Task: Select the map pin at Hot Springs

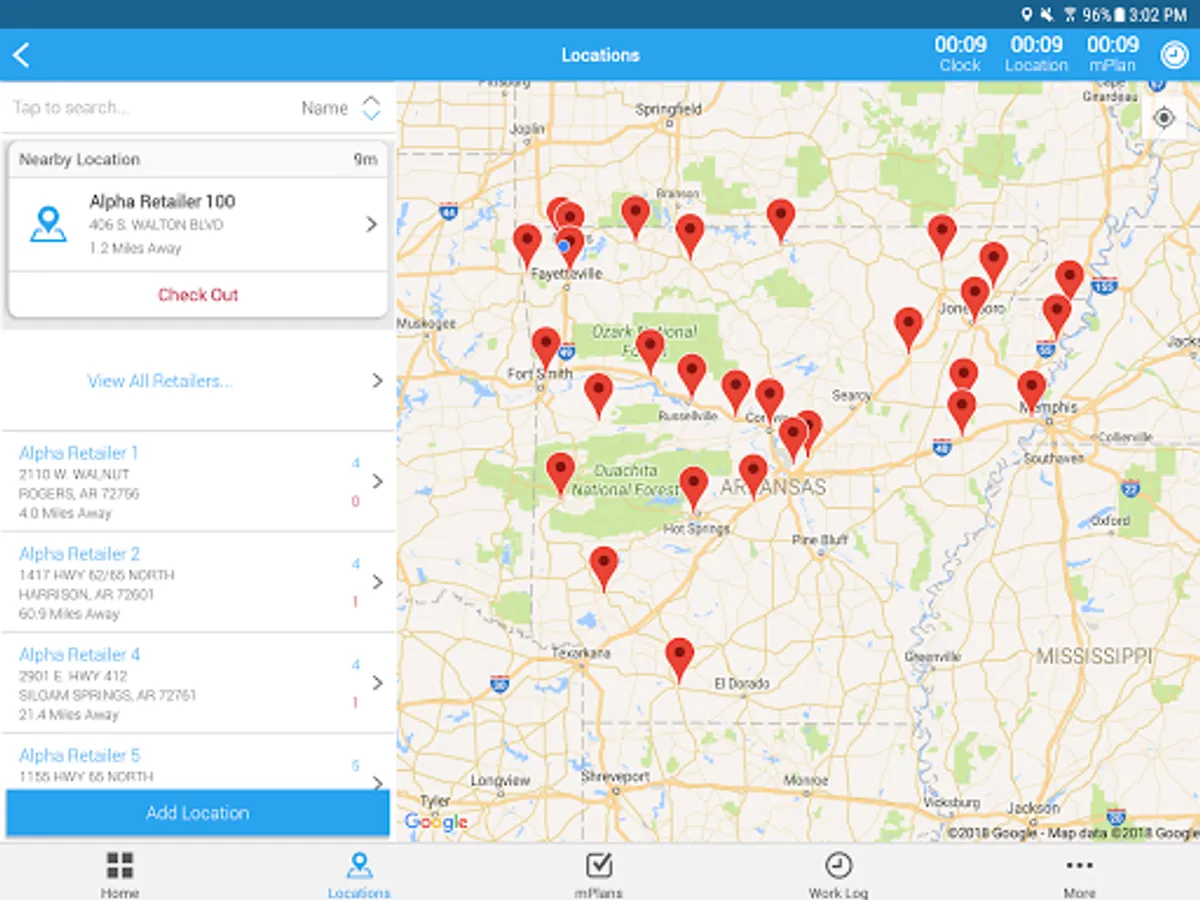Action: click(x=694, y=488)
